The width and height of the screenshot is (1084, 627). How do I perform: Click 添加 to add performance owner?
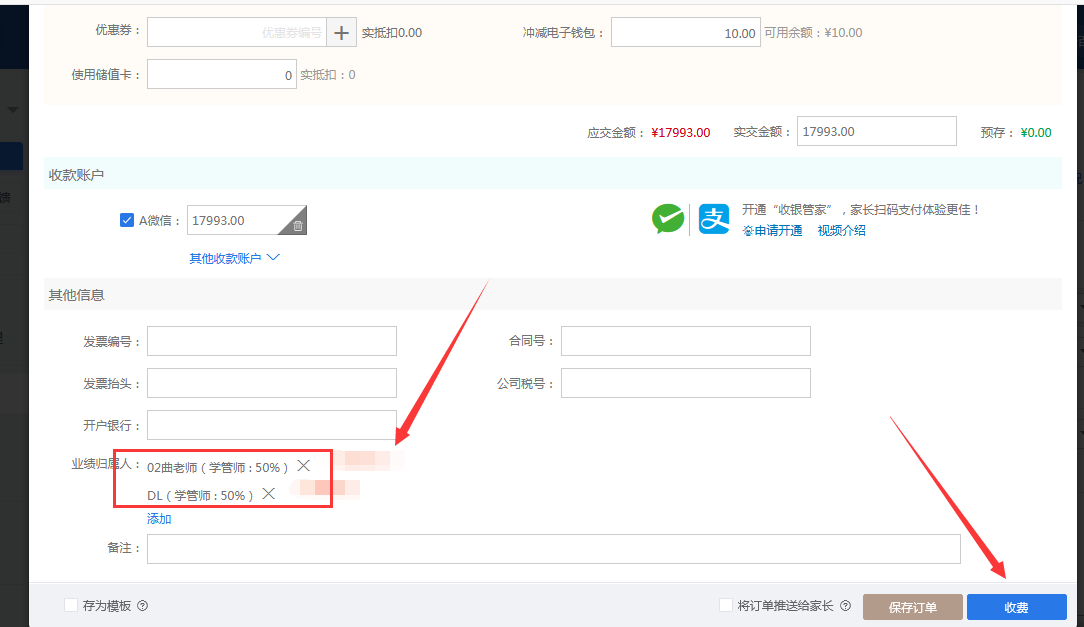(159, 518)
